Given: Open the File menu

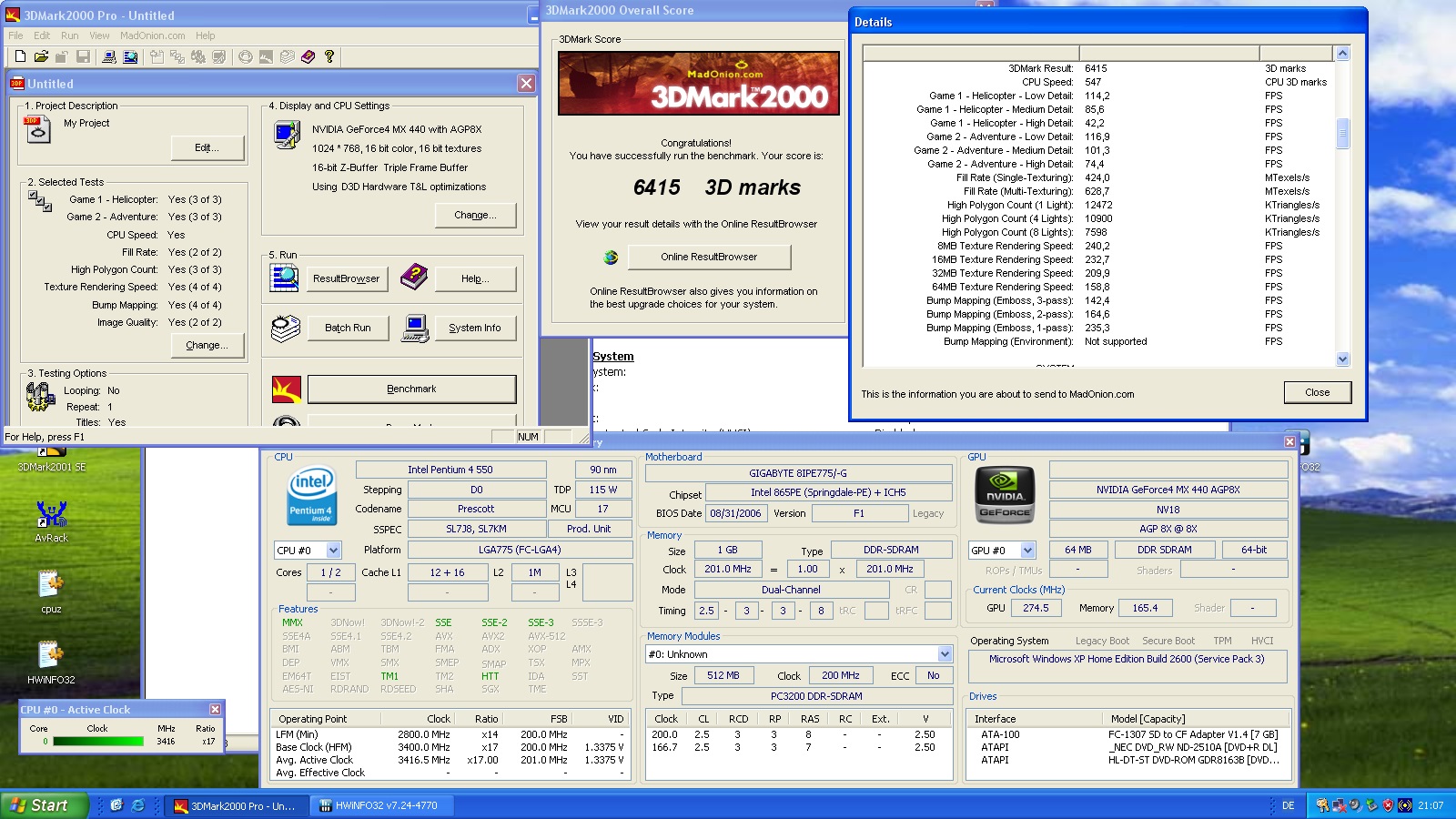Looking at the screenshot, I should click(16, 35).
